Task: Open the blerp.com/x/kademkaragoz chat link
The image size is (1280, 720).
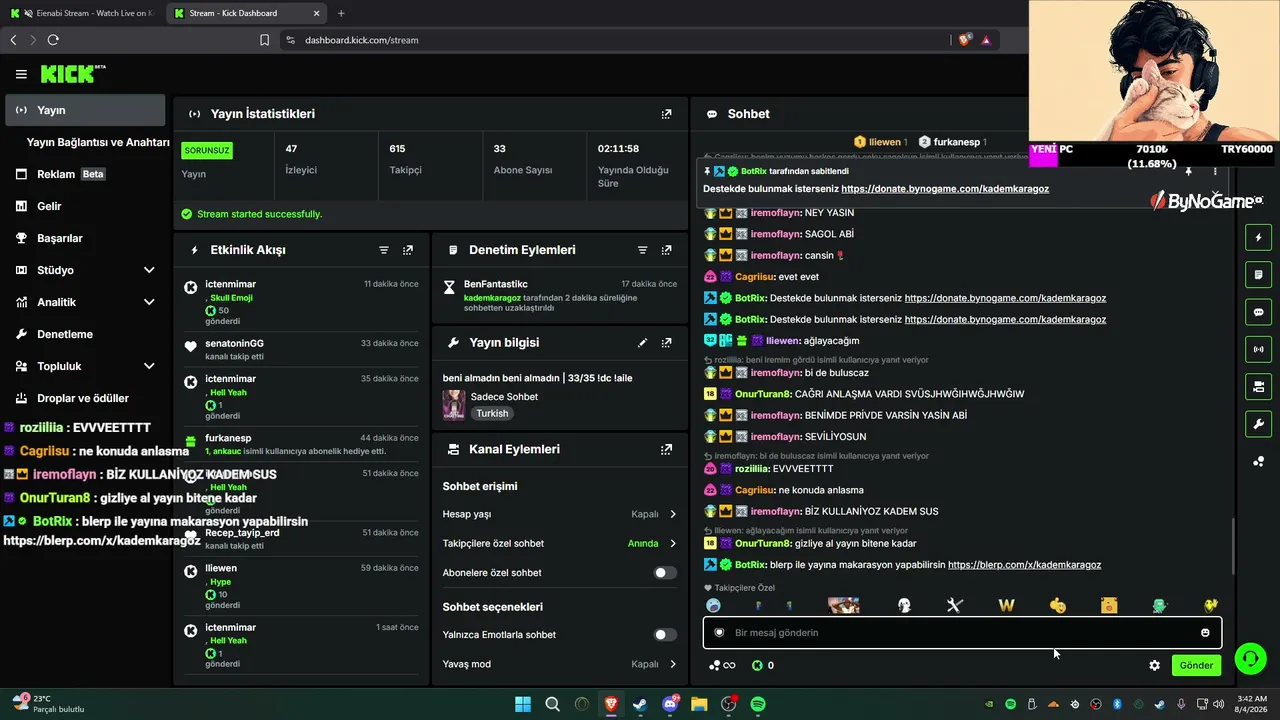Action: pyautogui.click(x=1024, y=565)
